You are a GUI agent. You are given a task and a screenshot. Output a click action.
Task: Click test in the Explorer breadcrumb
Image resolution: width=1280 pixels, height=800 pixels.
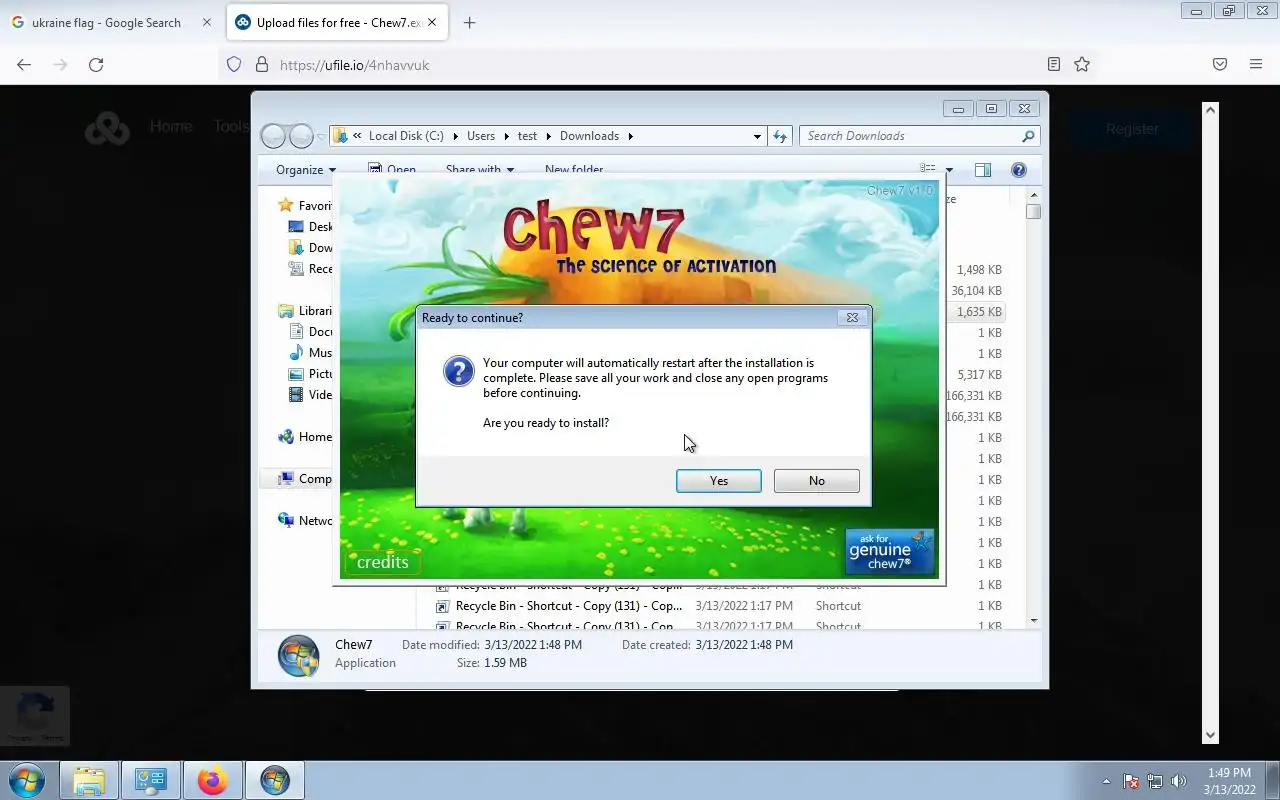(527, 136)
